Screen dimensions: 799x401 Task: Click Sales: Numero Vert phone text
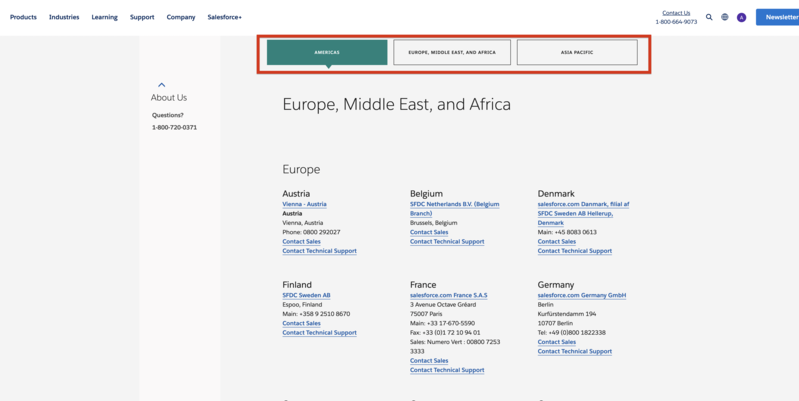(455, 347)
